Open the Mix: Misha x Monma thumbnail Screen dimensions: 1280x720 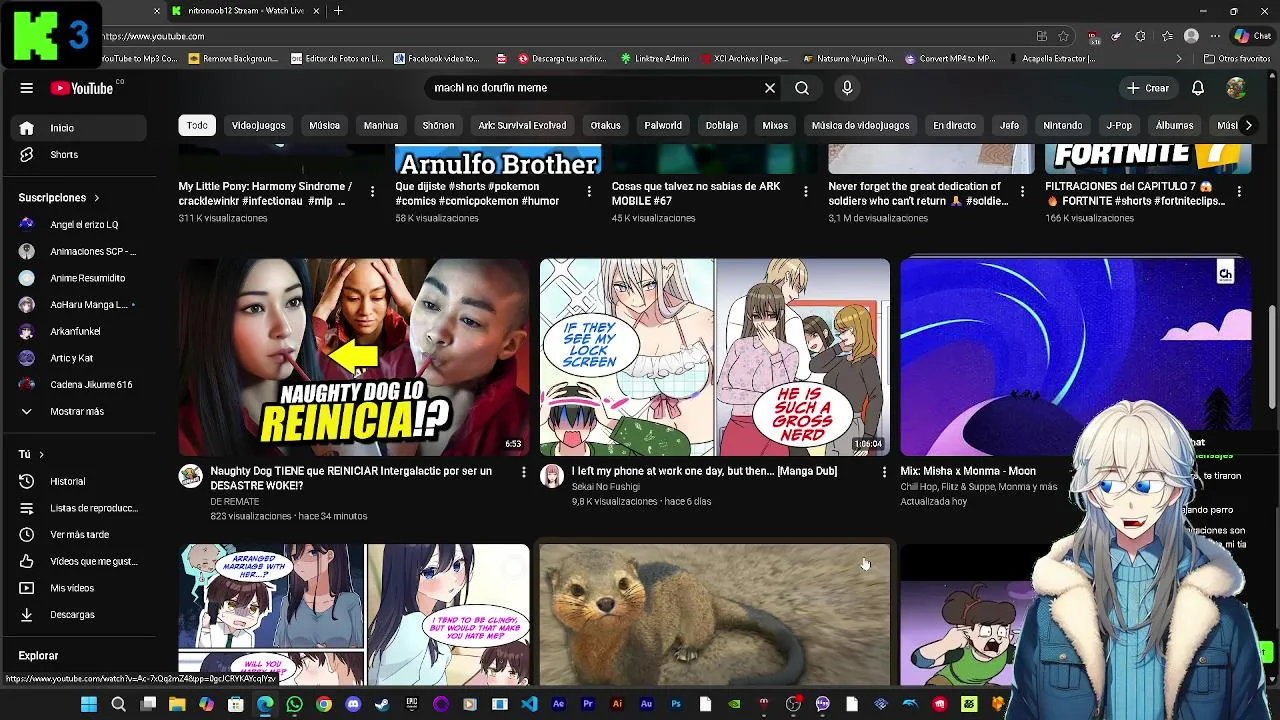coord(1076,357)
